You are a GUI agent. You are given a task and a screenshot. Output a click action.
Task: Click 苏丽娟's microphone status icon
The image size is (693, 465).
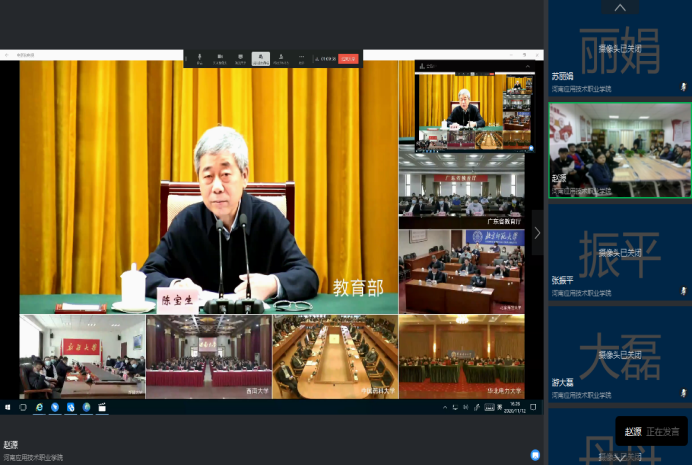click(x=684, y=88)
